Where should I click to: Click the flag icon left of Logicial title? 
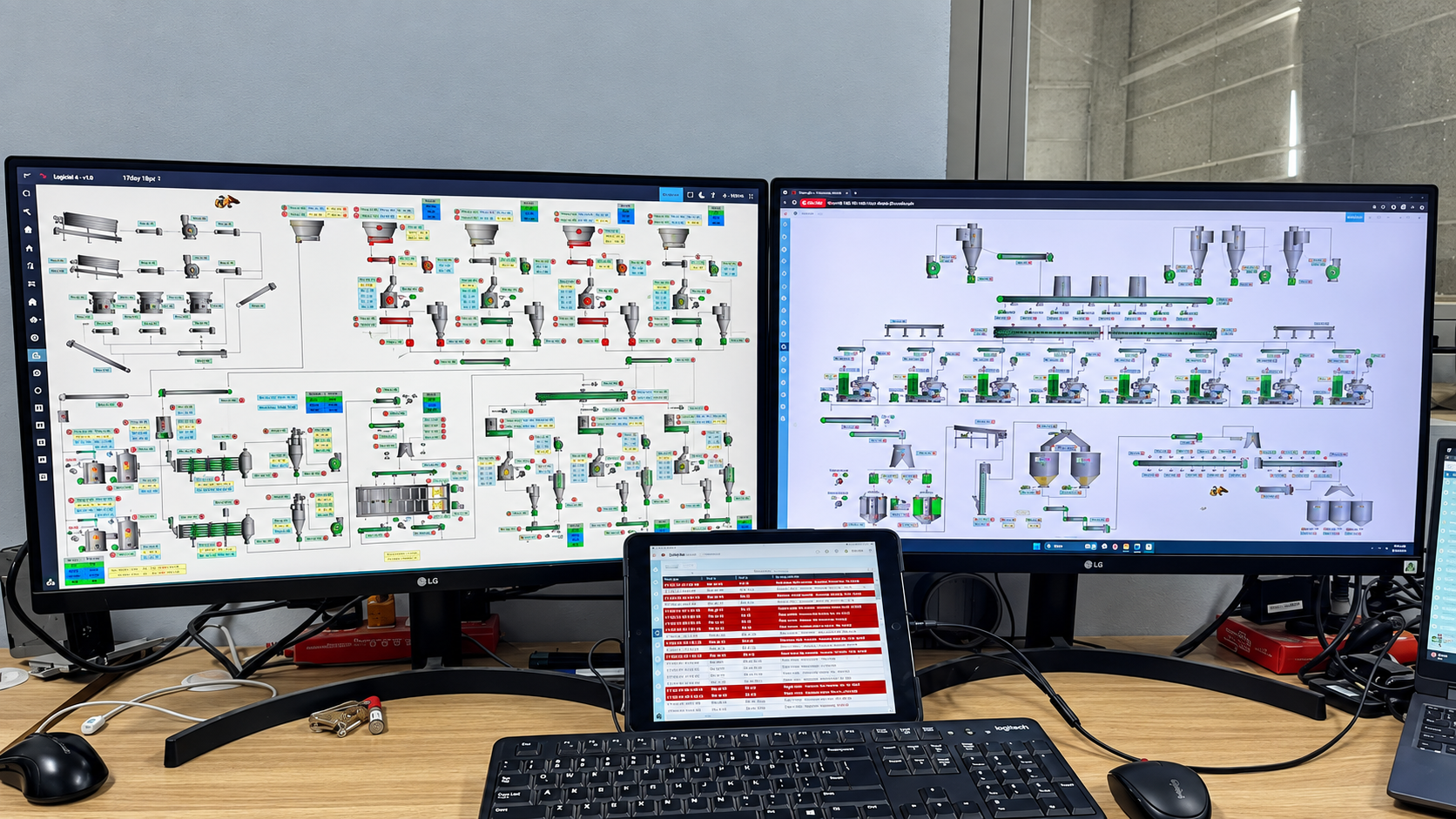click(x=27, y=176)
